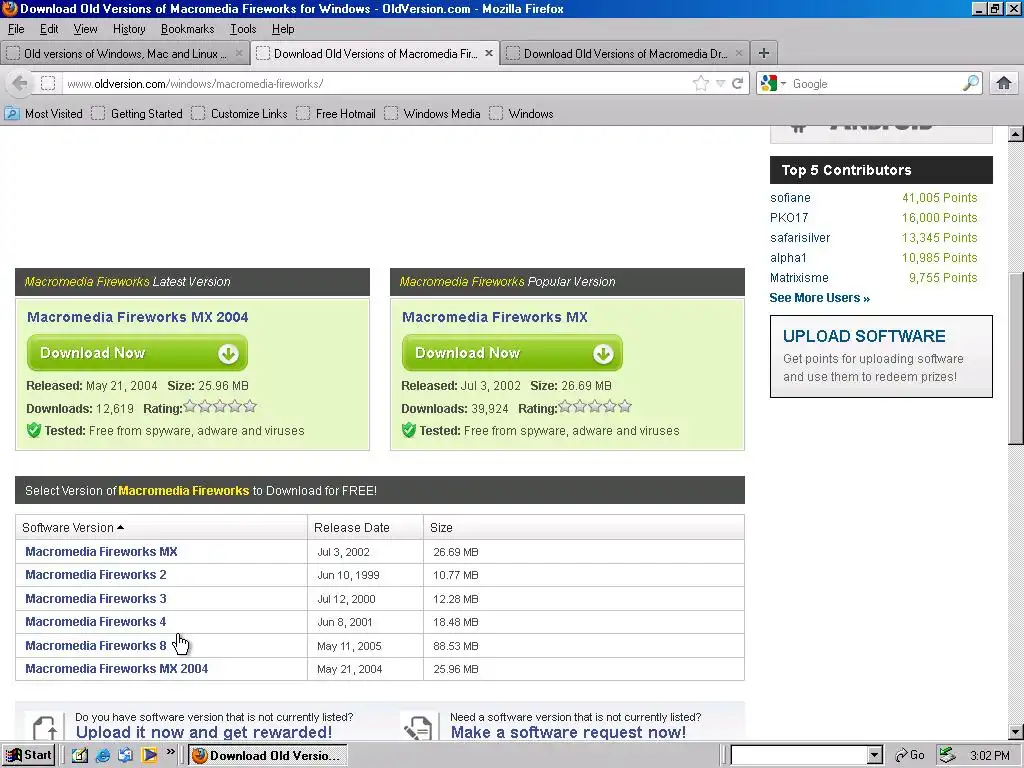Click See More Users link
Viewport: 1024px width, 768px height.
coord(820,298)
